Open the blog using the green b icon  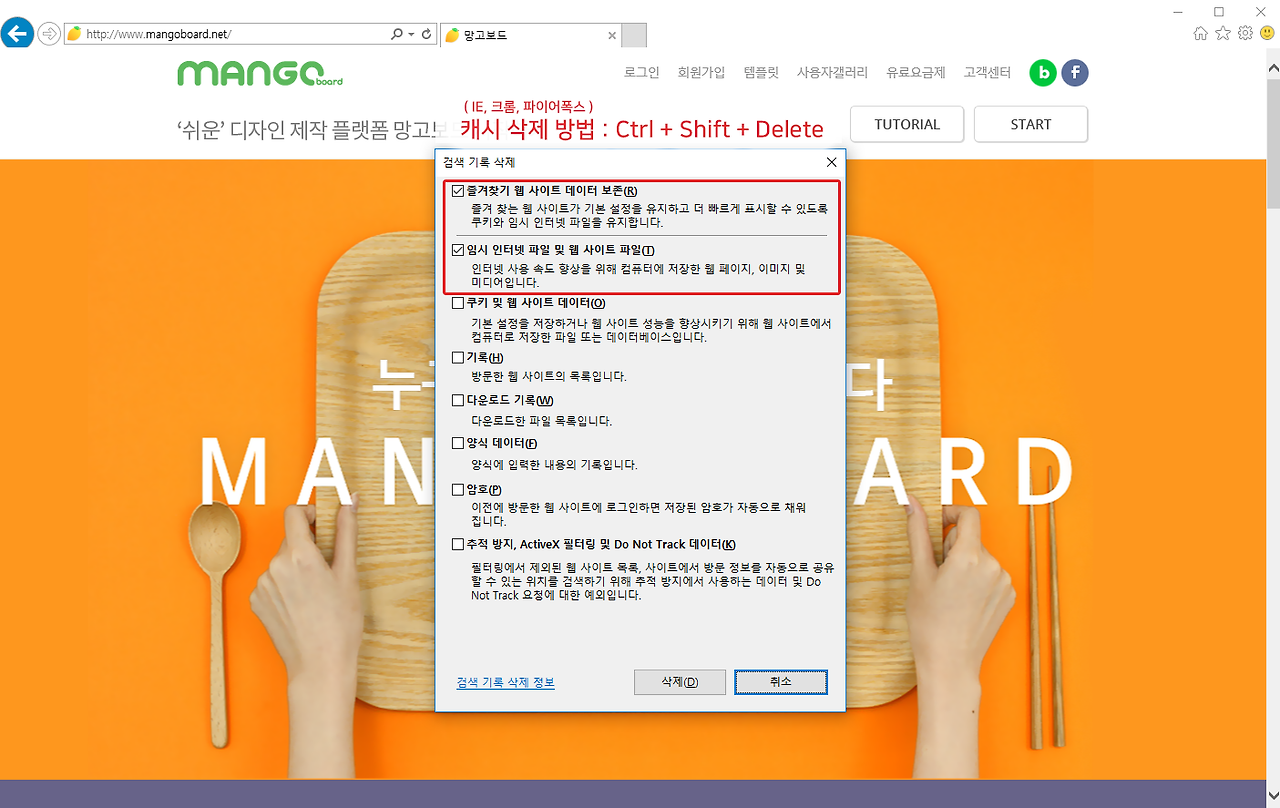[x=1042, y=72]
